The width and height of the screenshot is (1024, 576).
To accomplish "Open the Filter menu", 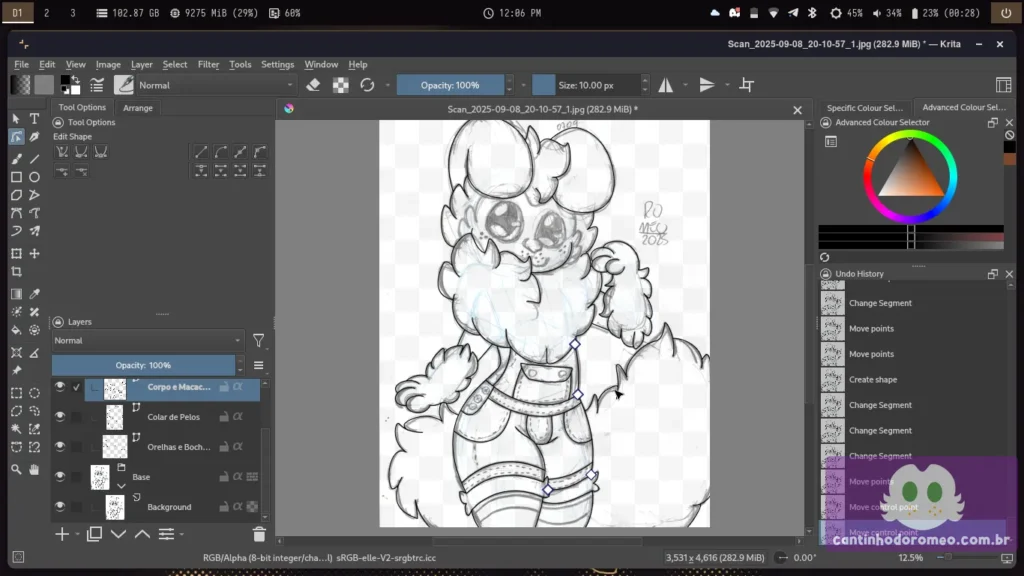I will (x=208, y=65).
